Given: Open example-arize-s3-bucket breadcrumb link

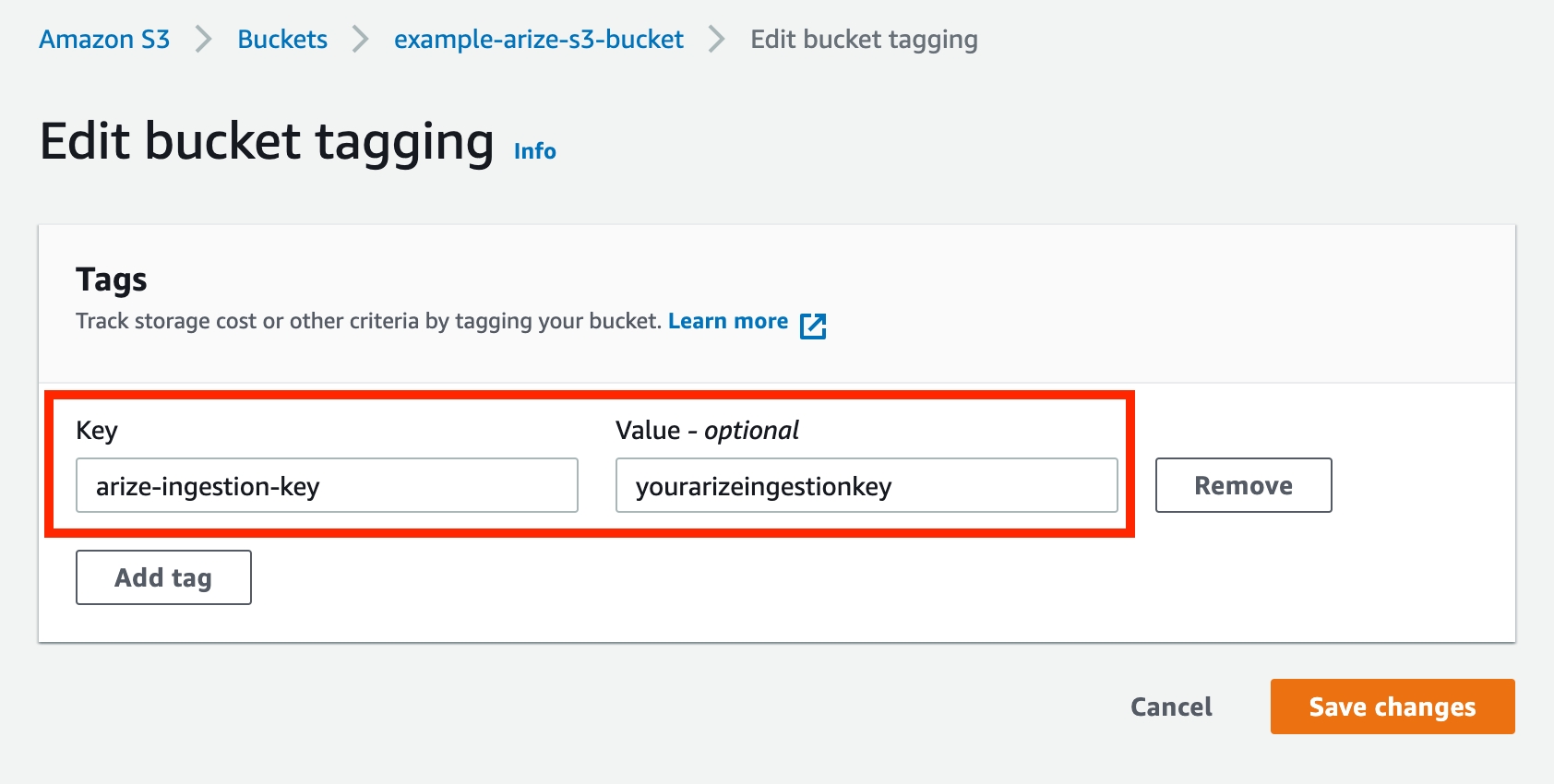Looking at the screenshot, I should [539, 40].
